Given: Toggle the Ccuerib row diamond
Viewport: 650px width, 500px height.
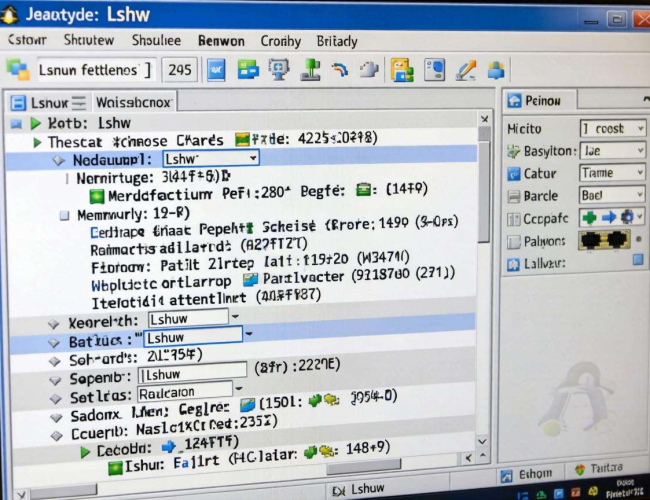Looking at the screenshot, I should pyautogui.click(x=56, y=436).
